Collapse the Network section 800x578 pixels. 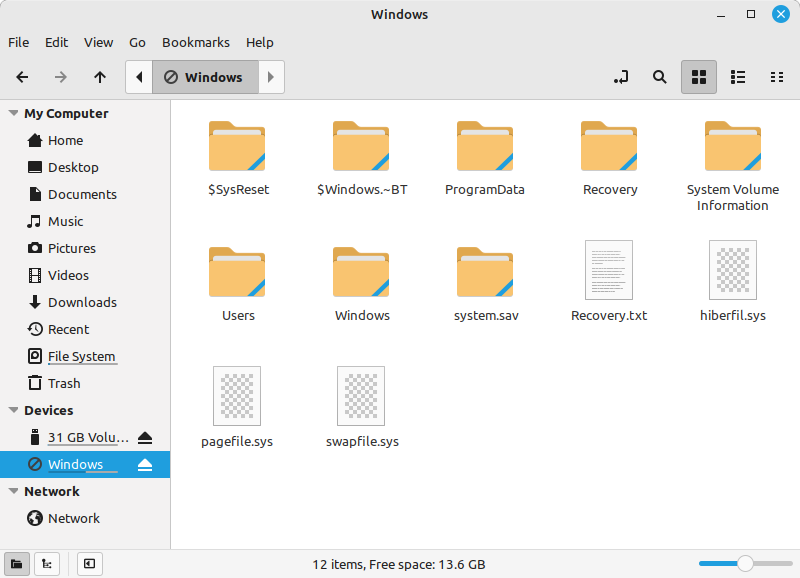pos(14,491)
